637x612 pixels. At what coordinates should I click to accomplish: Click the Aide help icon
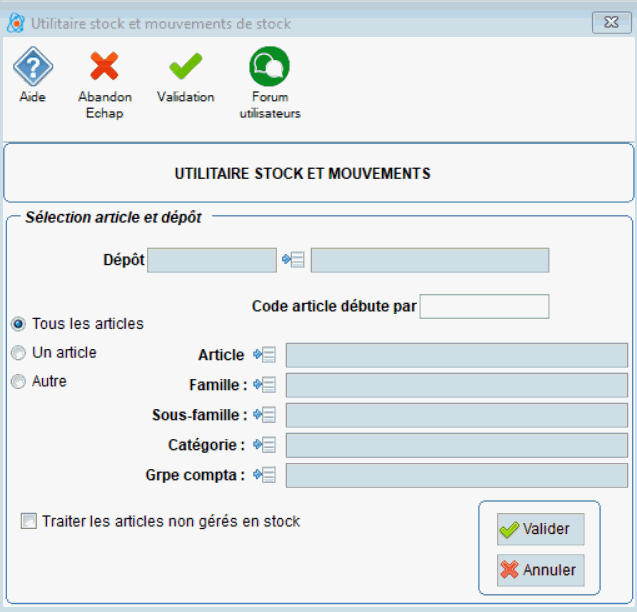coord(32,68)
